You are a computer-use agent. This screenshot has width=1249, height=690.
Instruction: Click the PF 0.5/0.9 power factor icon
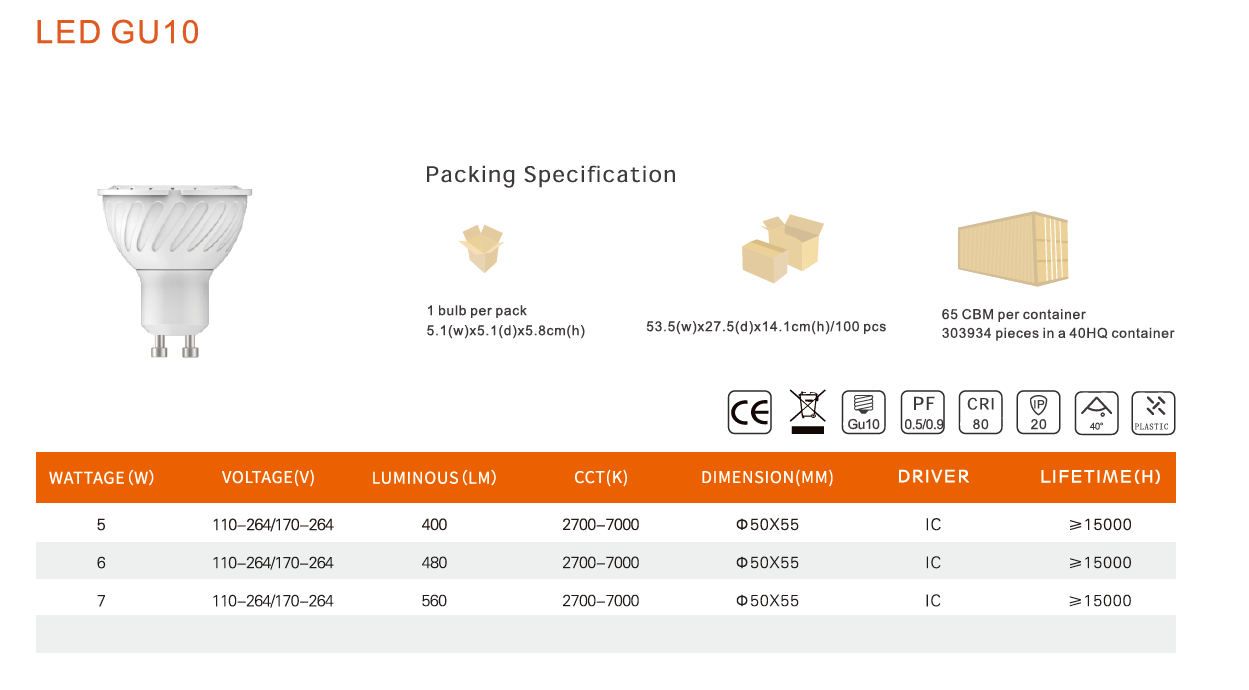coord(923,413)
